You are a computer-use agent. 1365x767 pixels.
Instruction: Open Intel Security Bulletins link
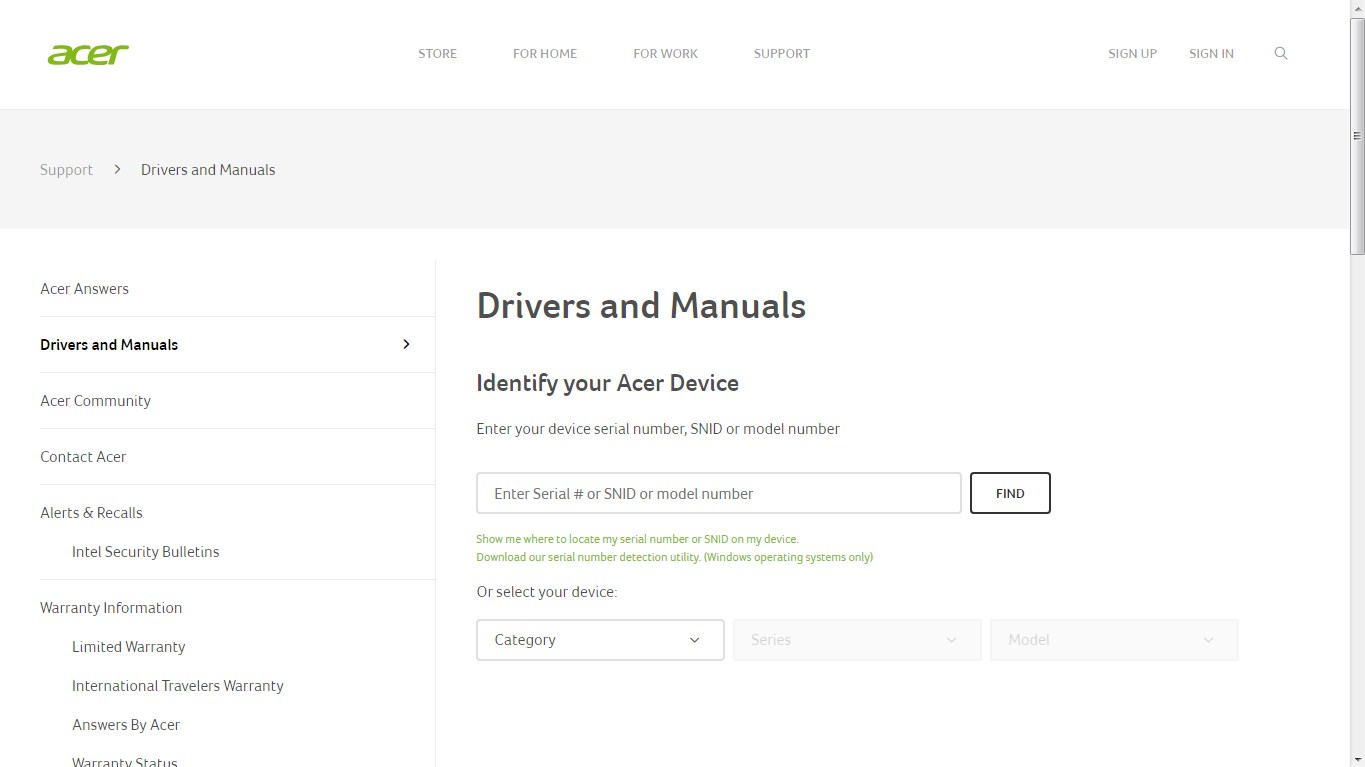click(145, 552)
